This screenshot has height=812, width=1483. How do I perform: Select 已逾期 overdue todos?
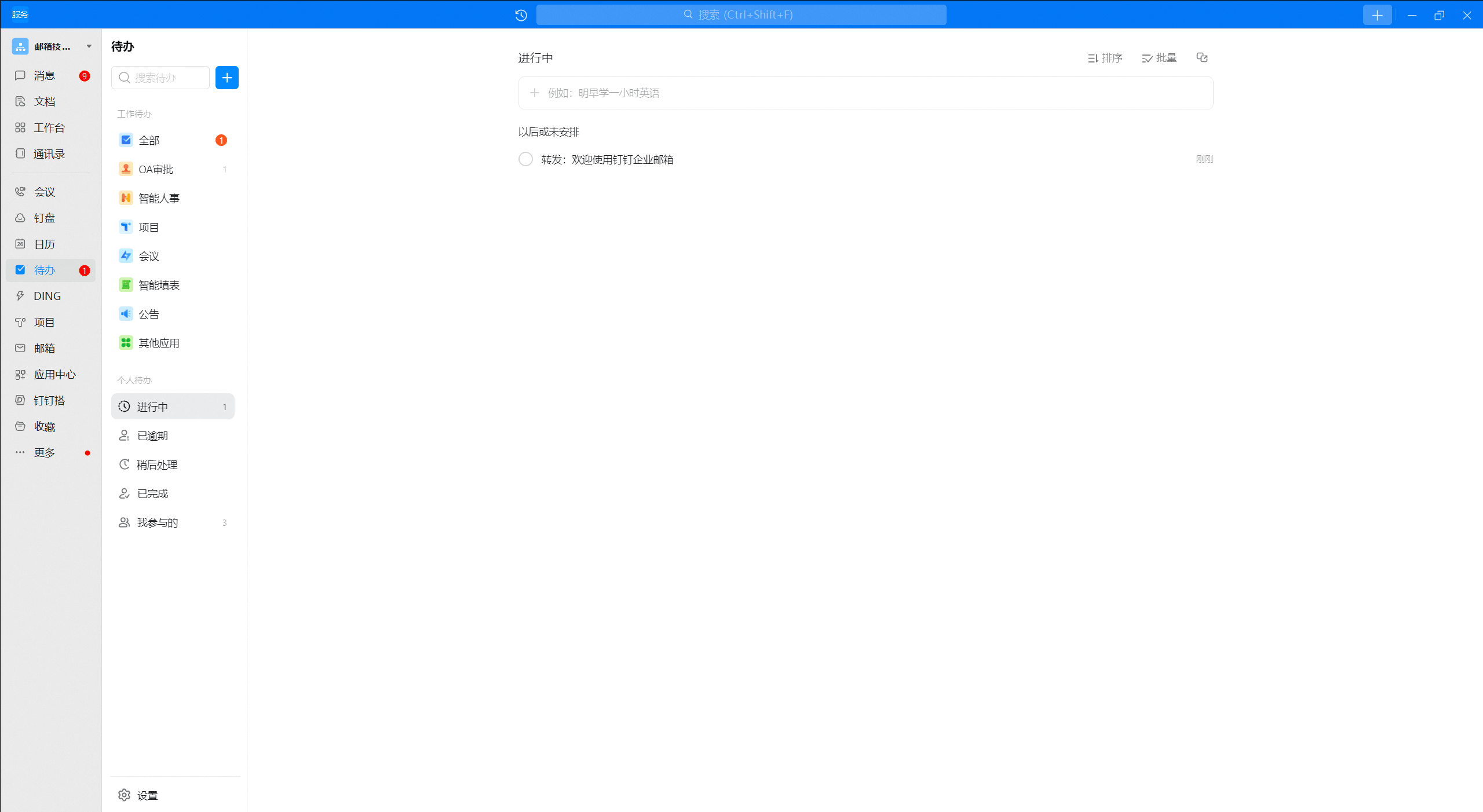point(173,436)
